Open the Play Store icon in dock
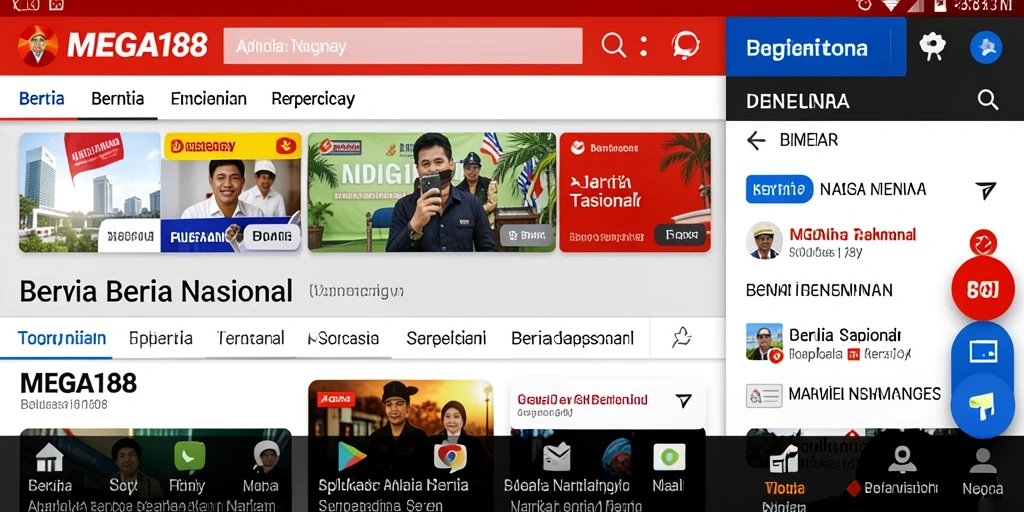 (351, 456)
